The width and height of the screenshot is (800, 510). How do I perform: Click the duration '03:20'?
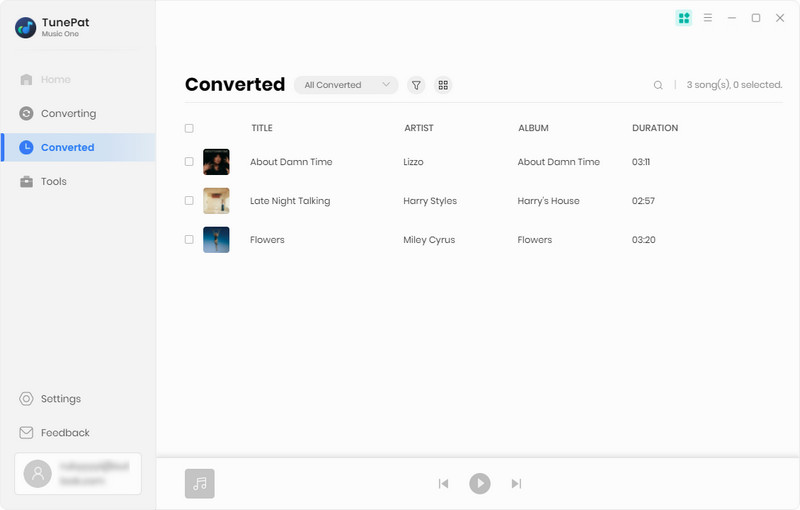point(643,240)
